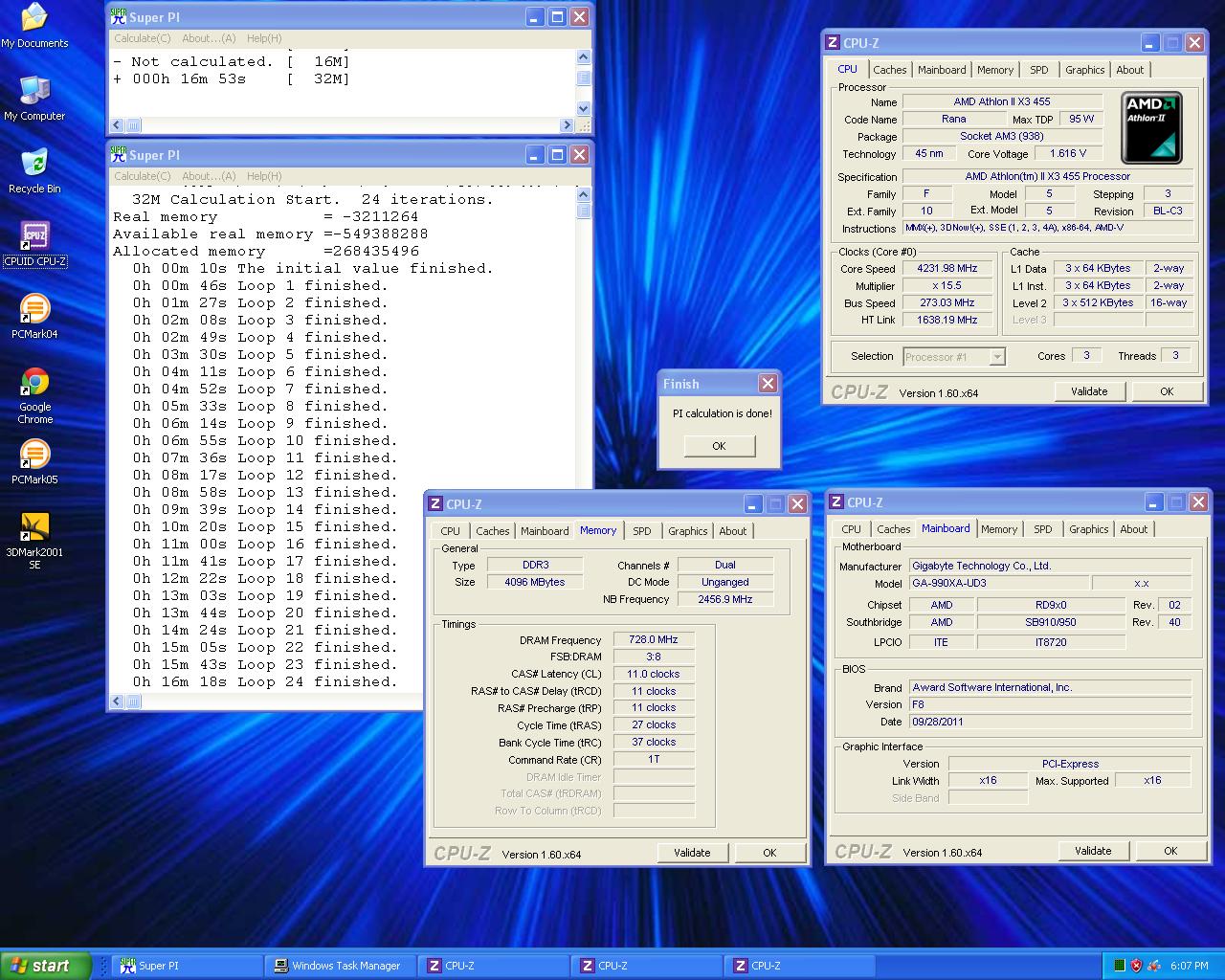Switch to Super PI in the taskbar
This screenshot has width=1225, height=980.
[188, 966]
